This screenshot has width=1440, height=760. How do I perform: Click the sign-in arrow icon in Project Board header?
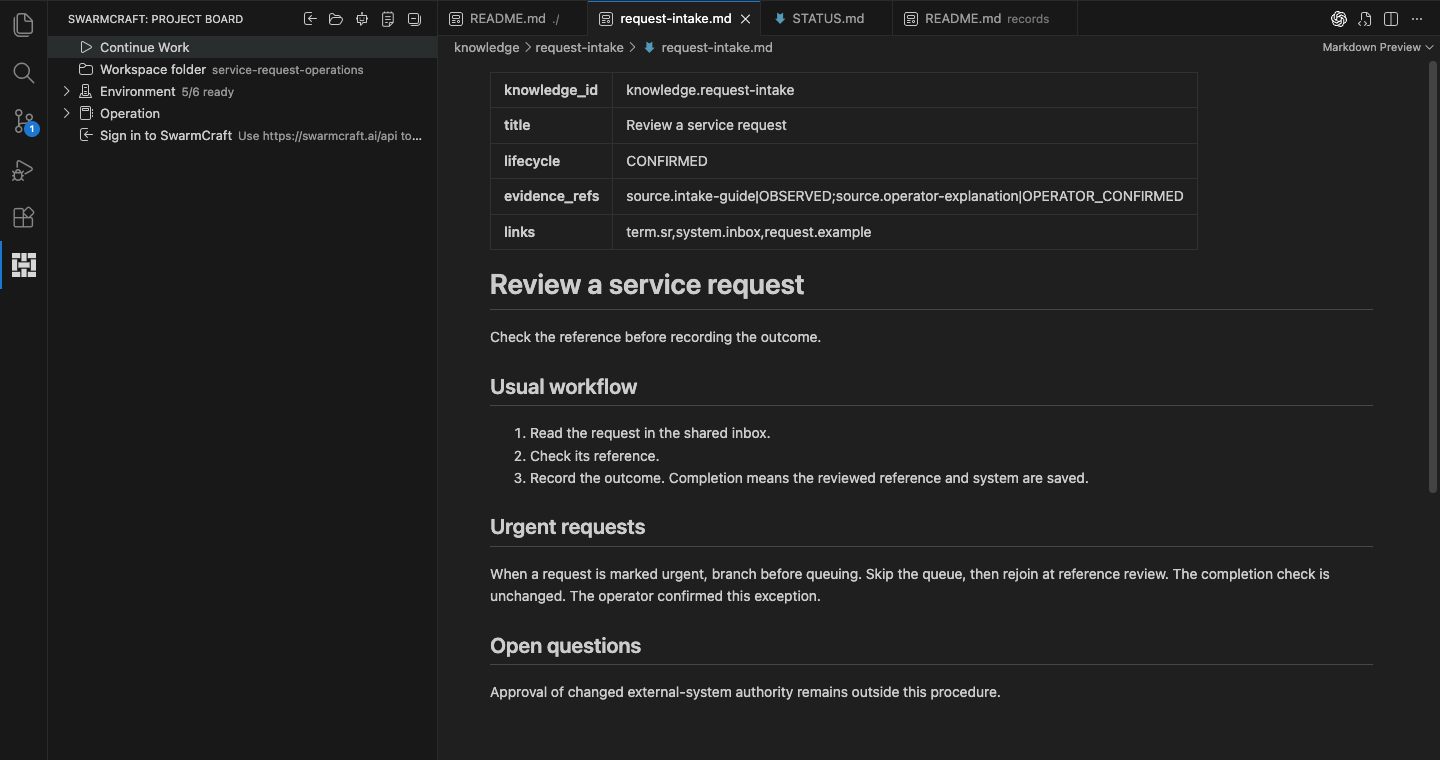310,19
